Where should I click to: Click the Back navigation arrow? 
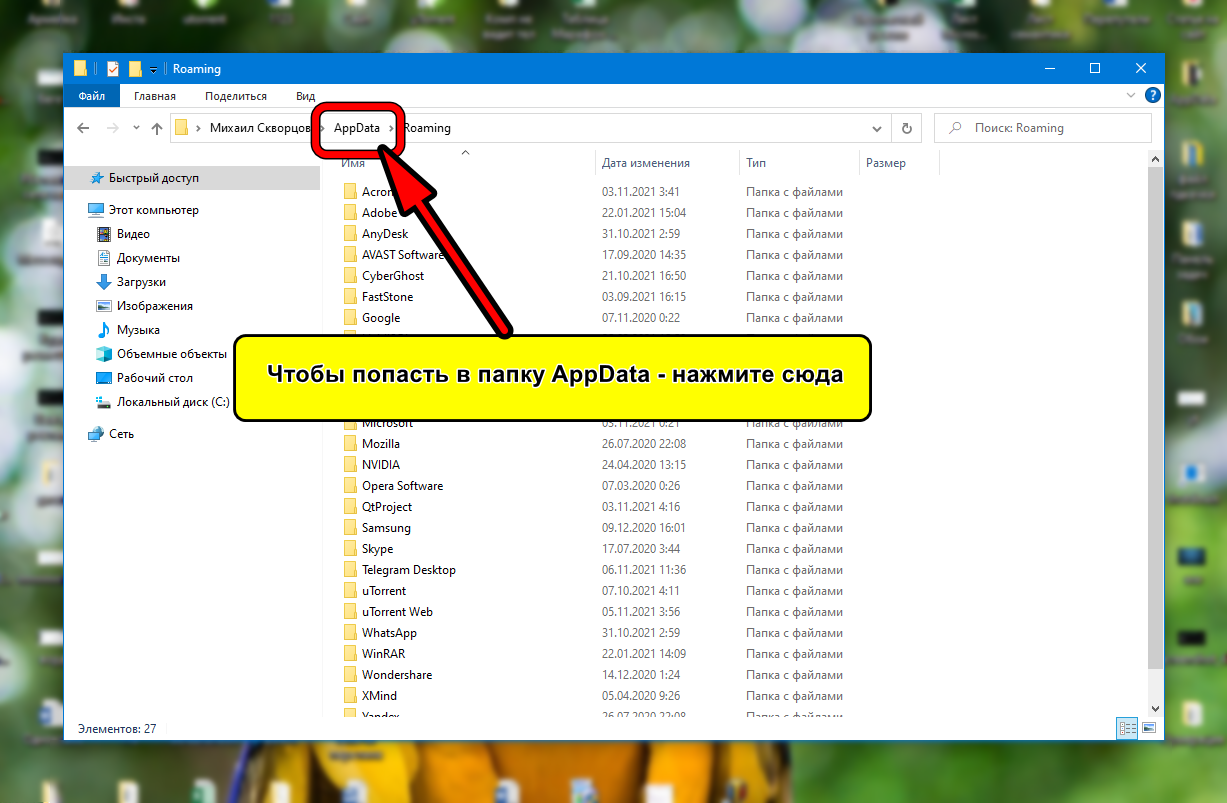pyautogui.click(x=84, y=128)
